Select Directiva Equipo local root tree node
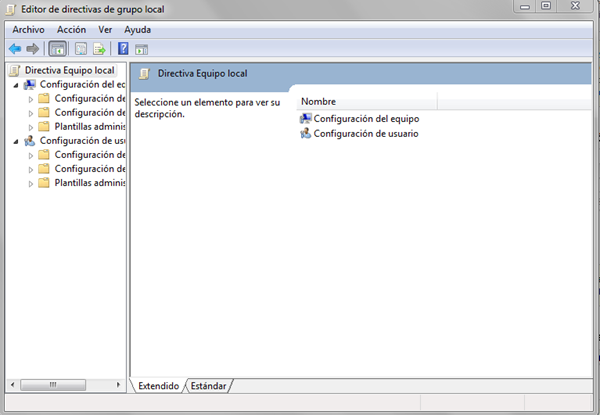The width and height of the screenshot is (600, 415). 70,70
